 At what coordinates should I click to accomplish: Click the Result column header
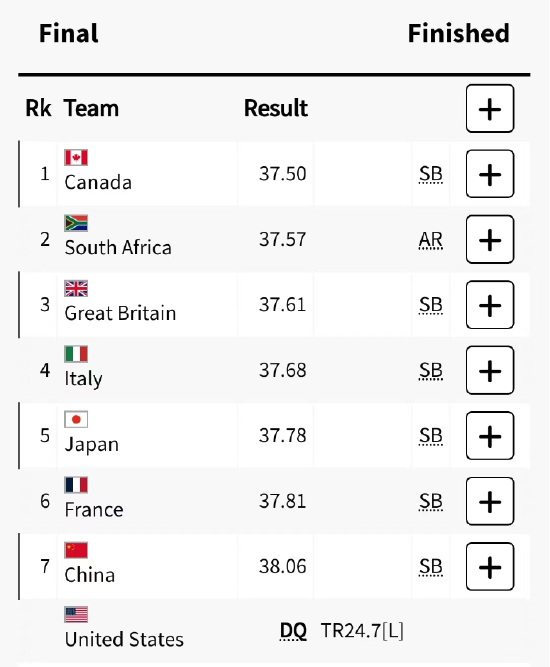tap(276, 108)
